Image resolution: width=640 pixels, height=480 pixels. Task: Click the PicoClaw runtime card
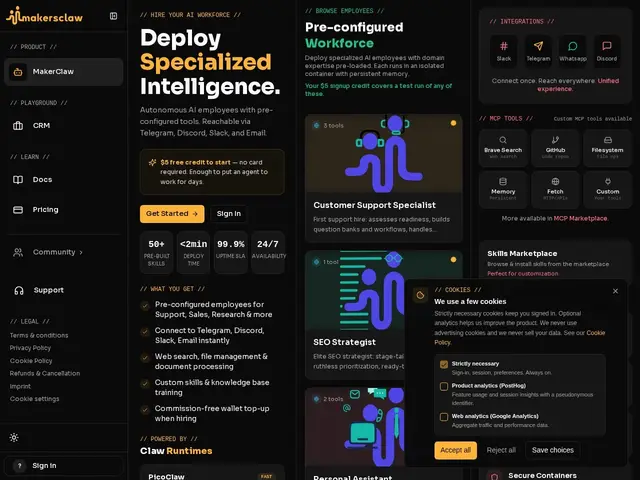[x=212, y=473]
